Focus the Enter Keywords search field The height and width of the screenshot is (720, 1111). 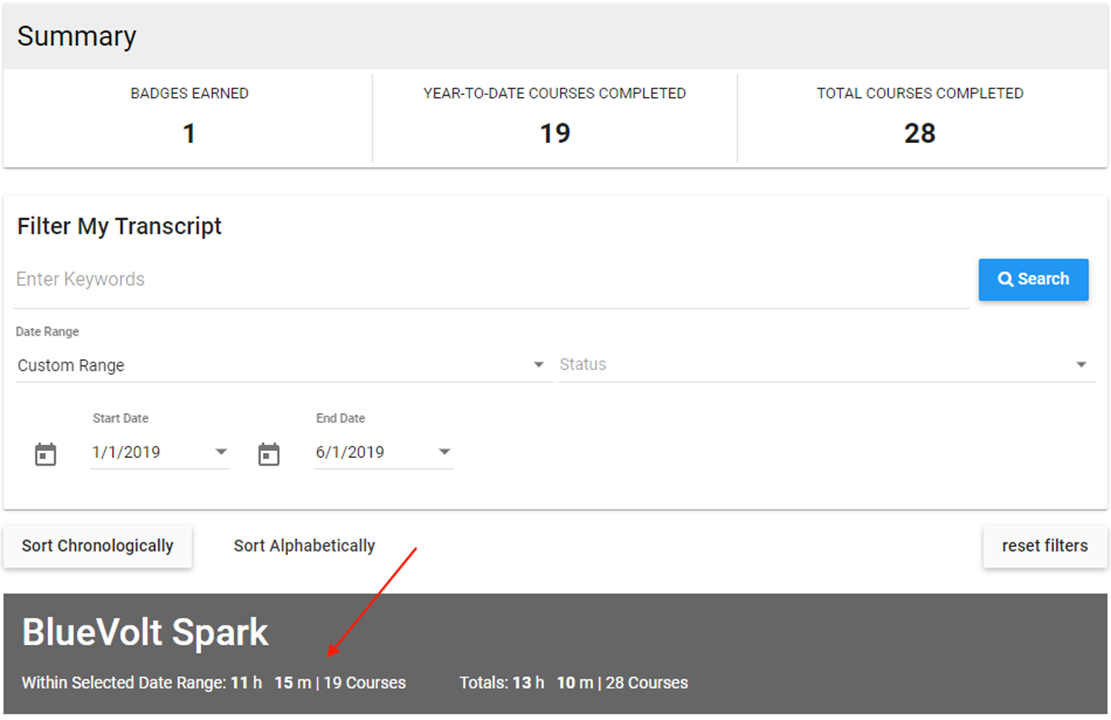pyautogui.click(x=491, y=279)
